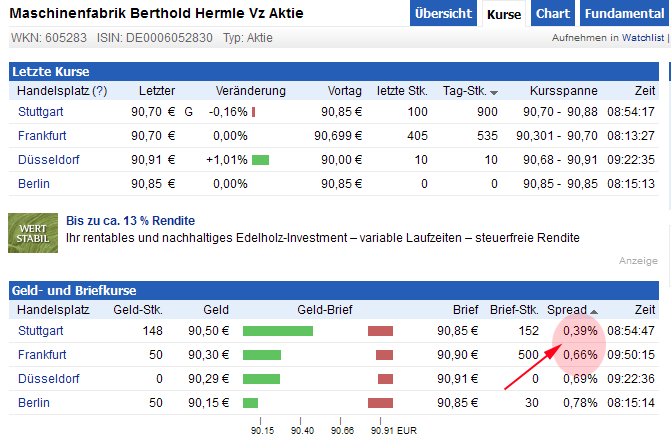Screen dimensions: 671x434
Task: Open 'Bis zu ca. 13 % Rendite' ad link
Action: tap(131, 221)
